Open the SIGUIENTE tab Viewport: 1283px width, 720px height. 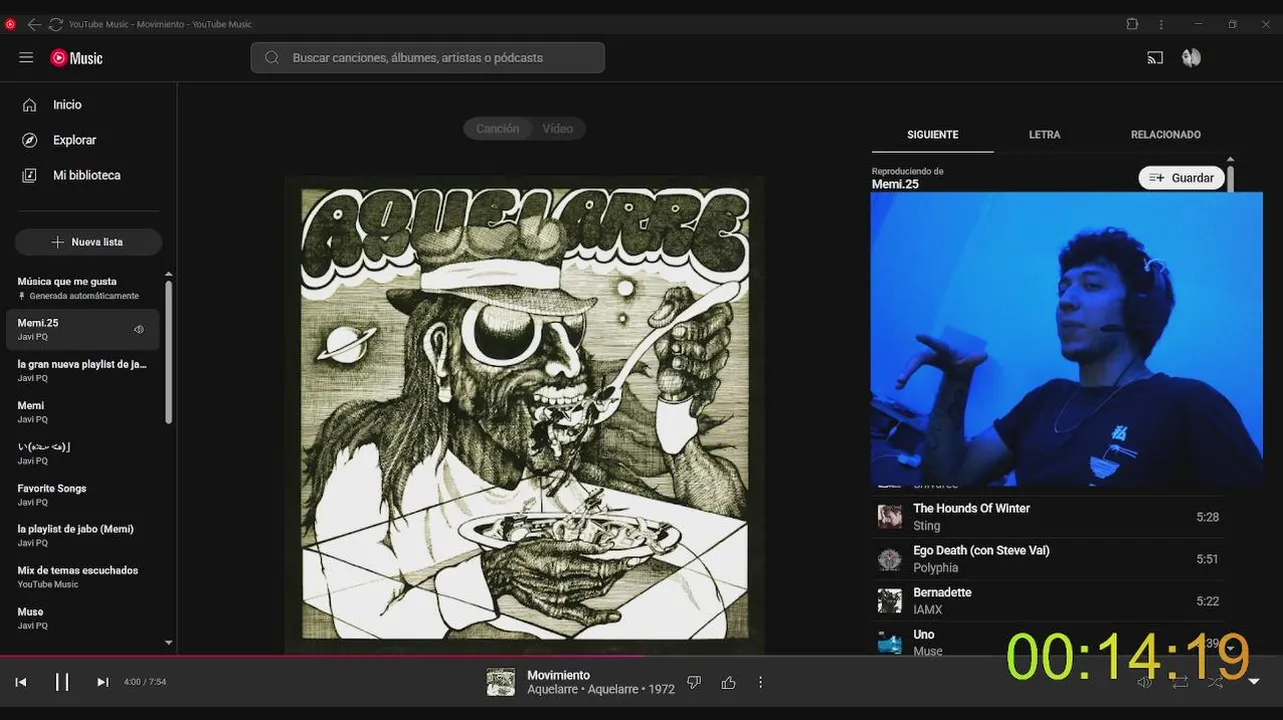(933, 135)
